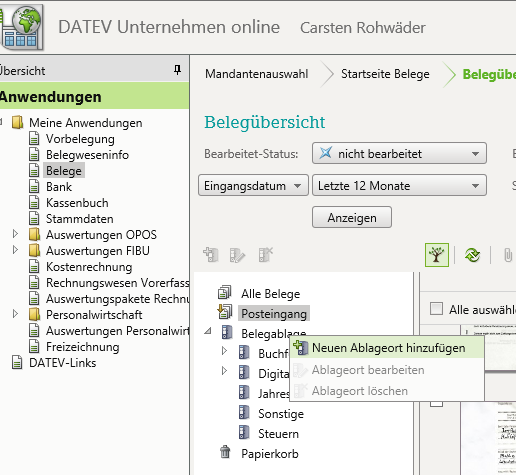Collapse the Belegablage tree node
The image size is (516, 475).
coord(208,331)
